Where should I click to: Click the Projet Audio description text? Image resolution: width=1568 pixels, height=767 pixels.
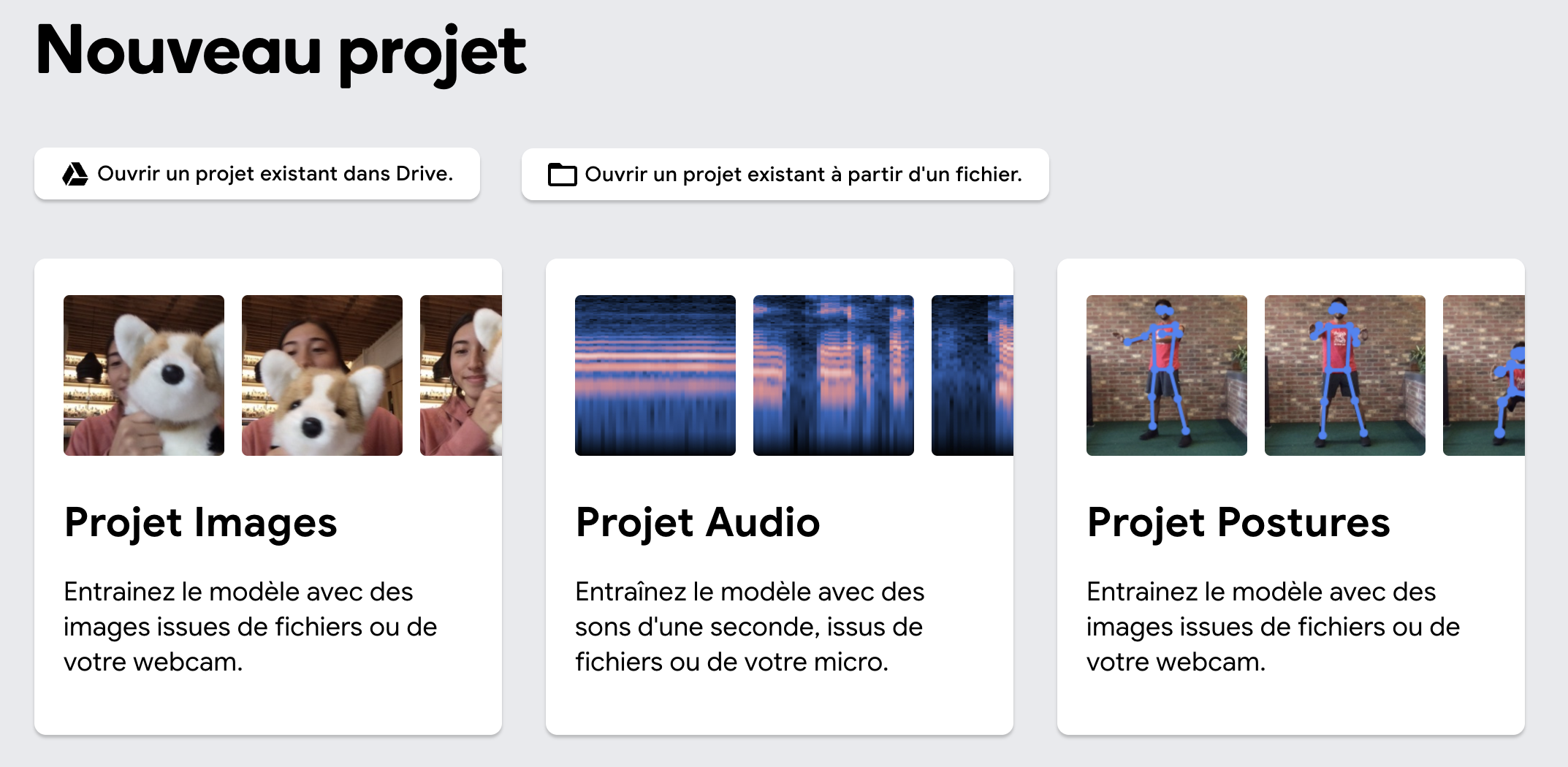(750, 627)
